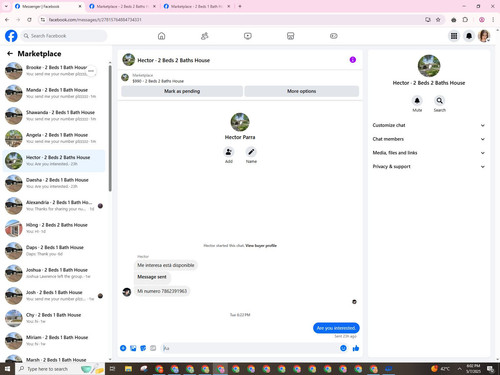Click Mark as pending button
The width and height of the screenshot is (500, 375).
(x=182, y=91)
